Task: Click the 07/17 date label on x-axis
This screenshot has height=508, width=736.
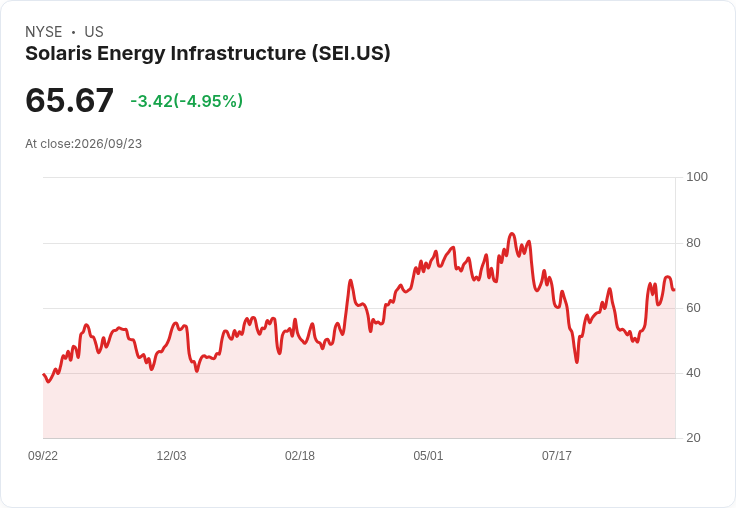Action: tap(557, 455)
